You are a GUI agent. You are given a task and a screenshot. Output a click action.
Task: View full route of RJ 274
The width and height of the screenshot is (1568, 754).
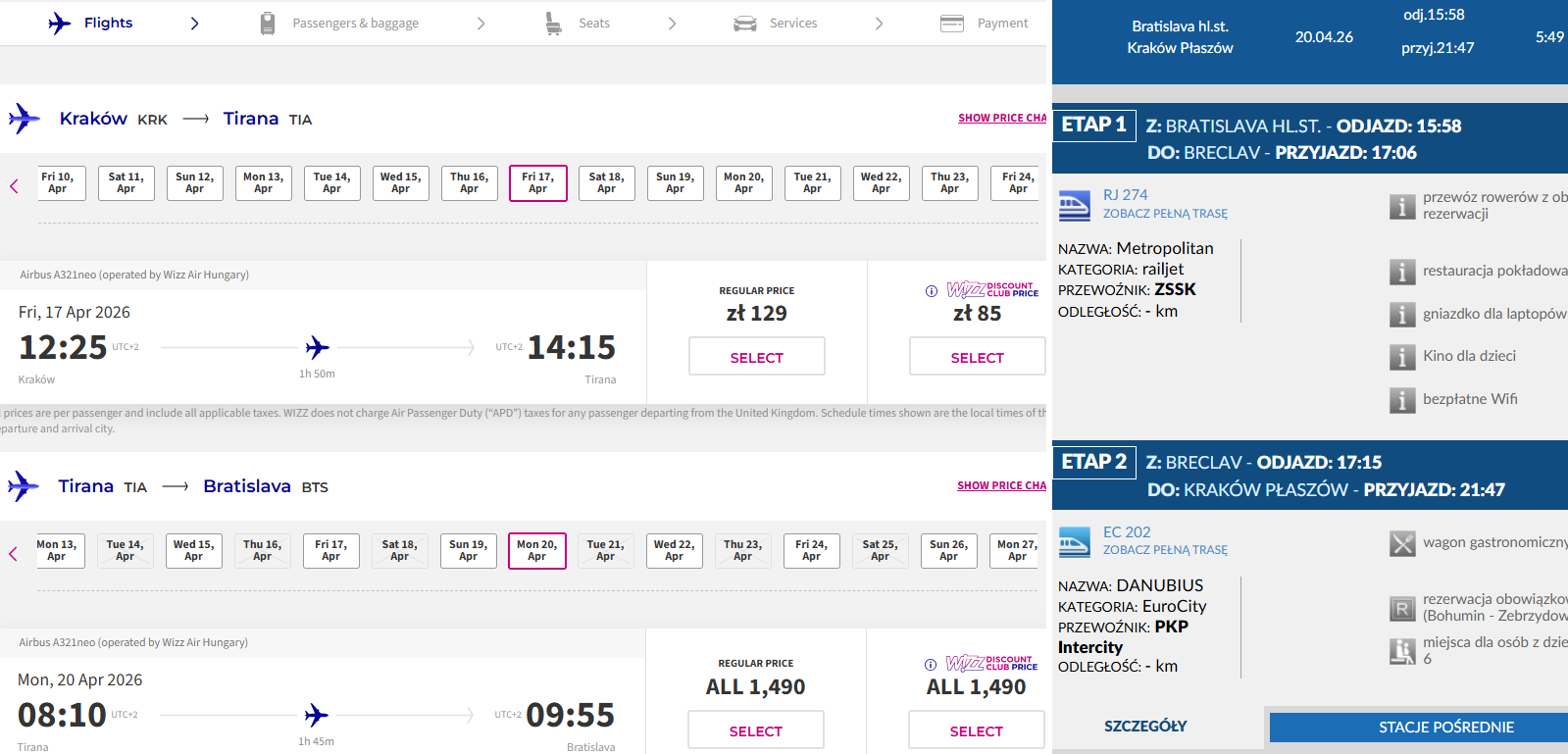(1165, 214)
